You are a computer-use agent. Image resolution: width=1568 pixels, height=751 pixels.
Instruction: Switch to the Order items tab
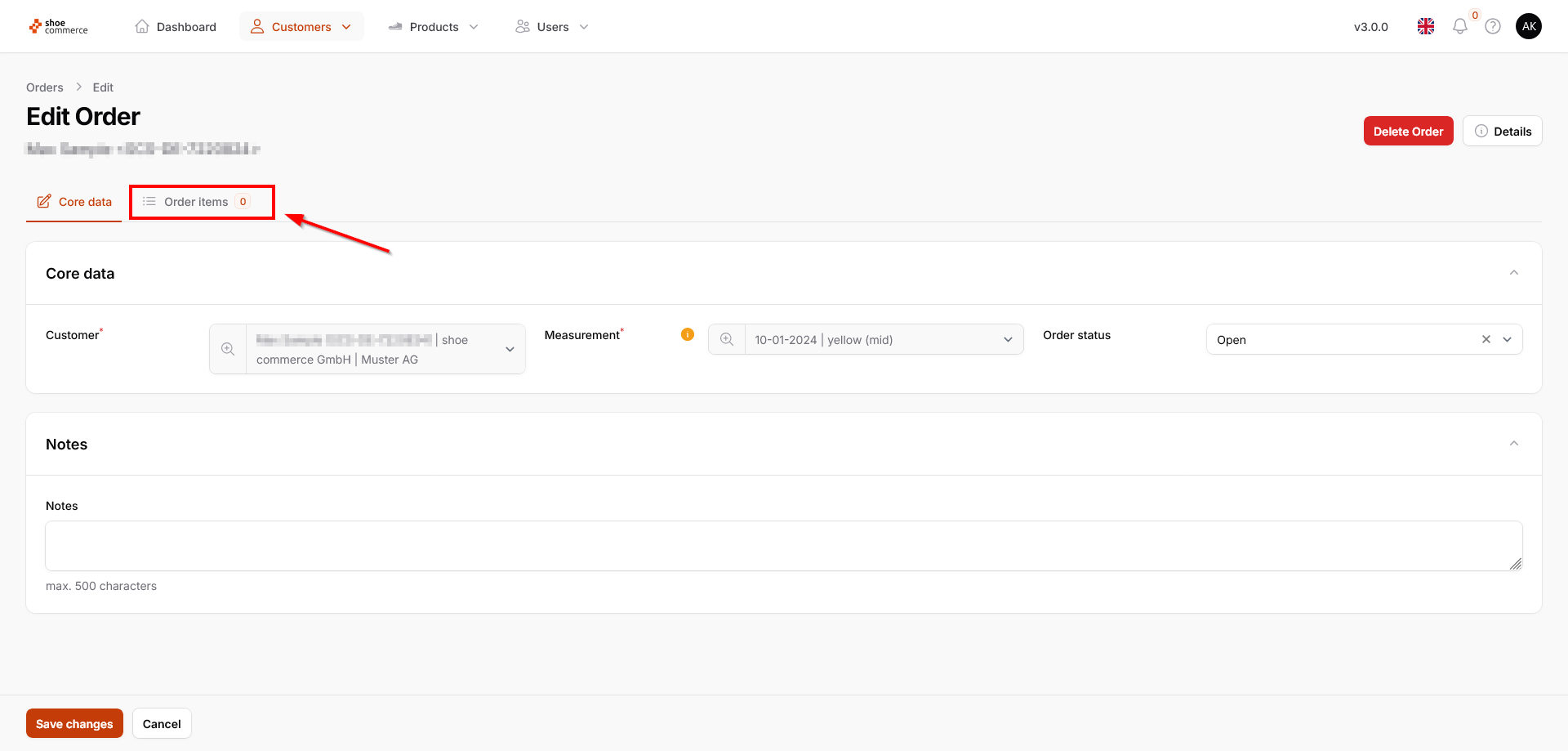coord(197,202)
